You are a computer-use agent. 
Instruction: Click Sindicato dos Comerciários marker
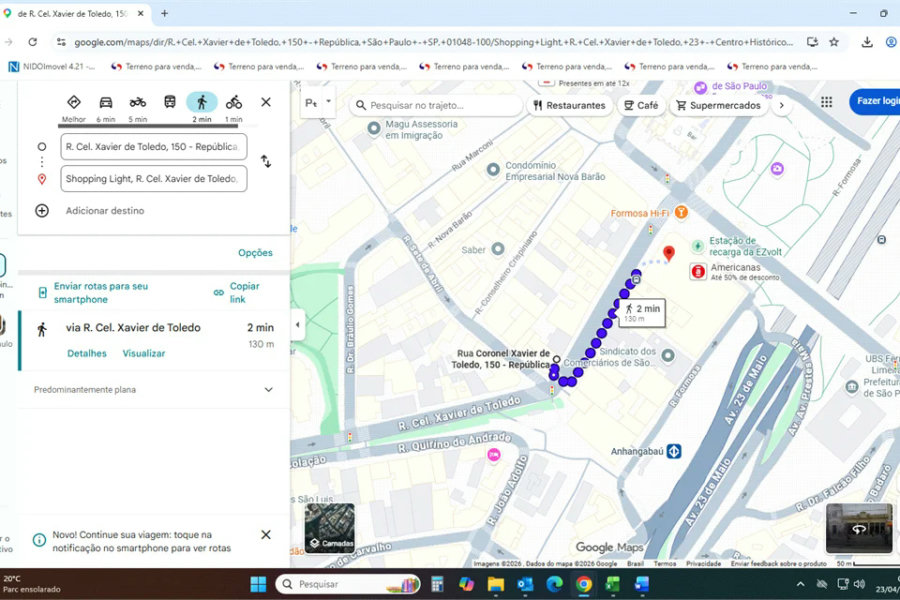[668, 356]
